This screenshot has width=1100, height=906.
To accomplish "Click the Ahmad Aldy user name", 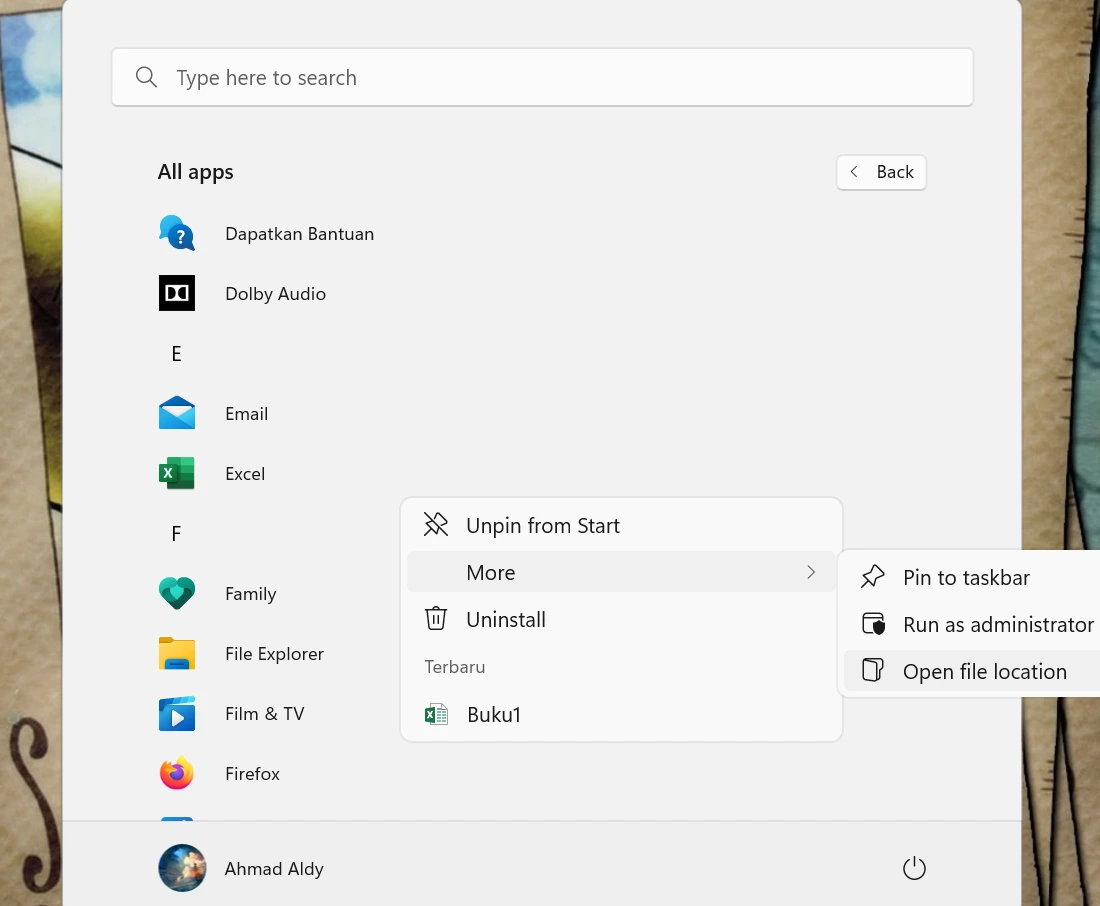I will click(274, 869).
